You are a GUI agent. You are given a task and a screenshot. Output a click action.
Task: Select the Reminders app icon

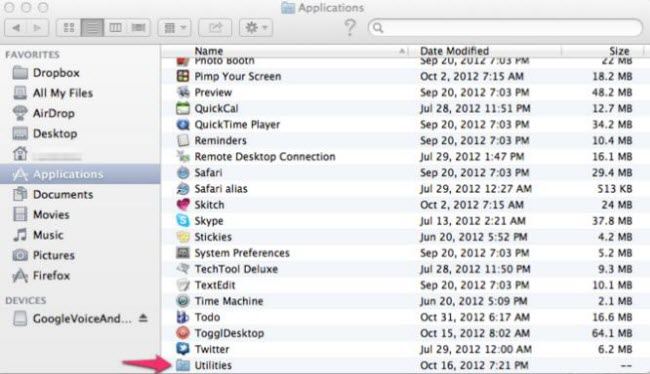pos(183,141)
